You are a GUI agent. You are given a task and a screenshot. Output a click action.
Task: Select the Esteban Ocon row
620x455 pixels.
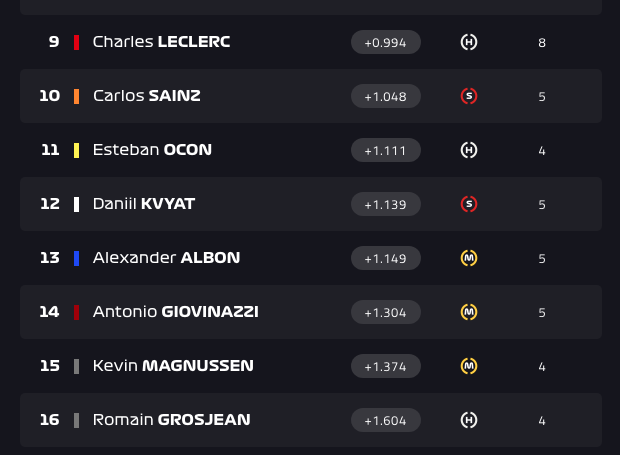point(311,150)
